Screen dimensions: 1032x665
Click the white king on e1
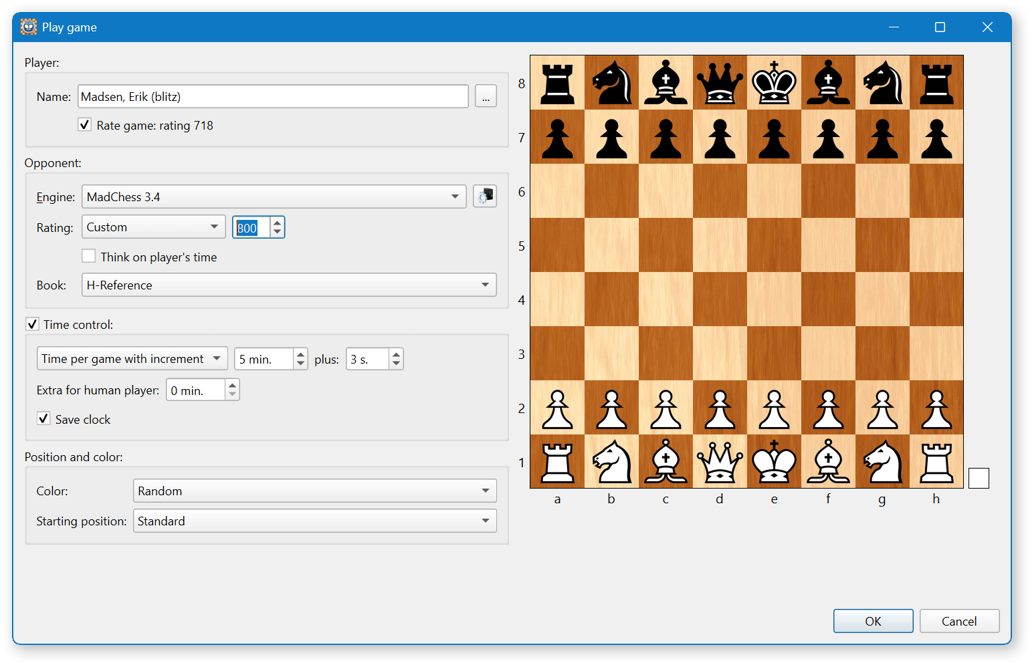tap(774, 462)
